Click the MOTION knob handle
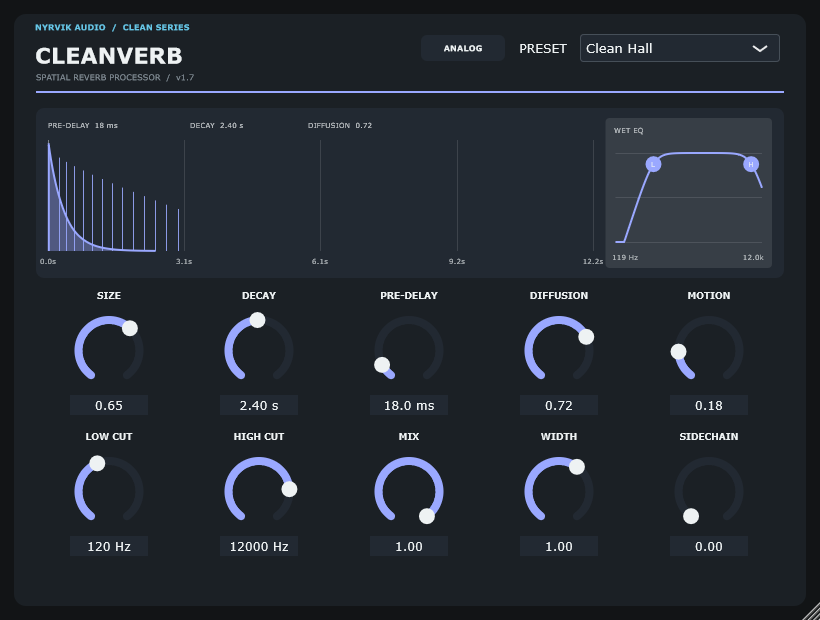820x620 pixels. (678, 351)
